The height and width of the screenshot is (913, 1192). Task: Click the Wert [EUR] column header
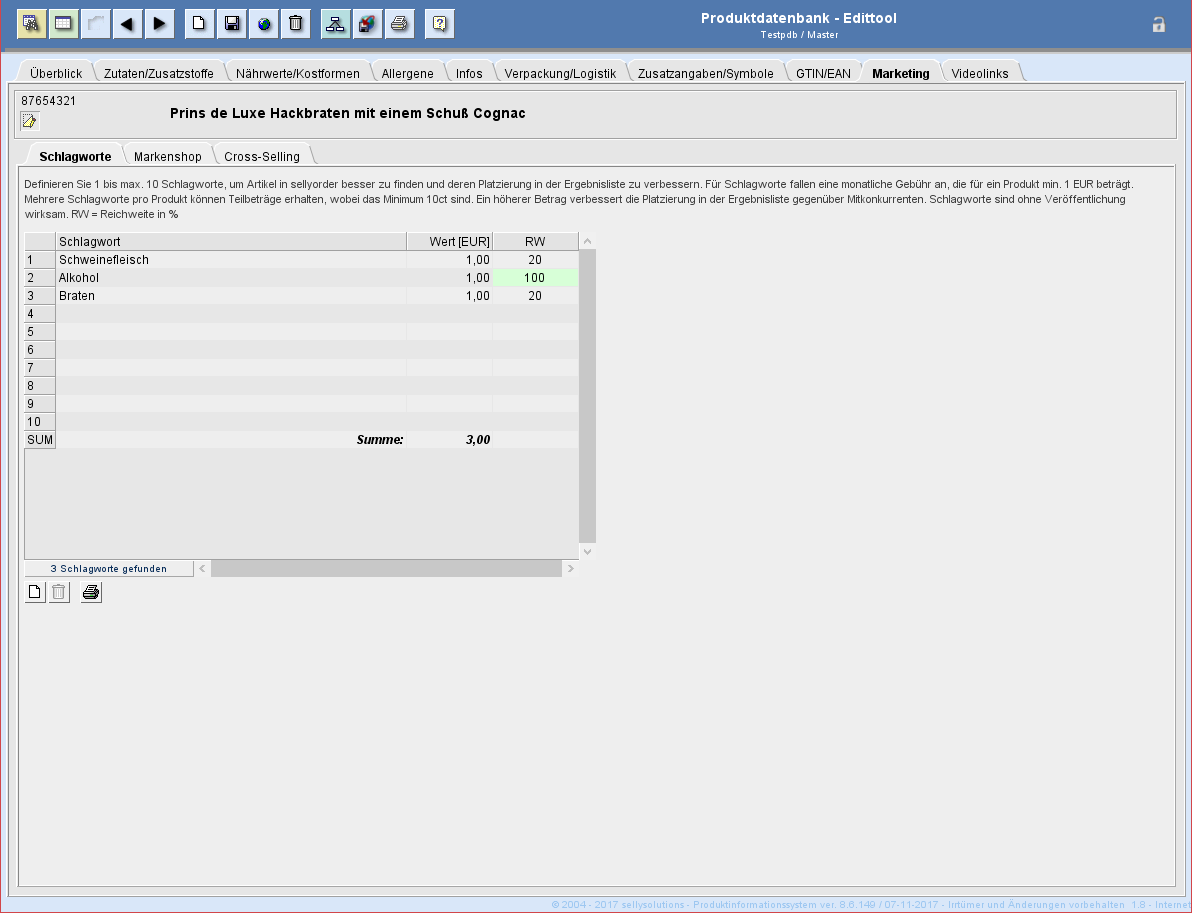(449, 241)
